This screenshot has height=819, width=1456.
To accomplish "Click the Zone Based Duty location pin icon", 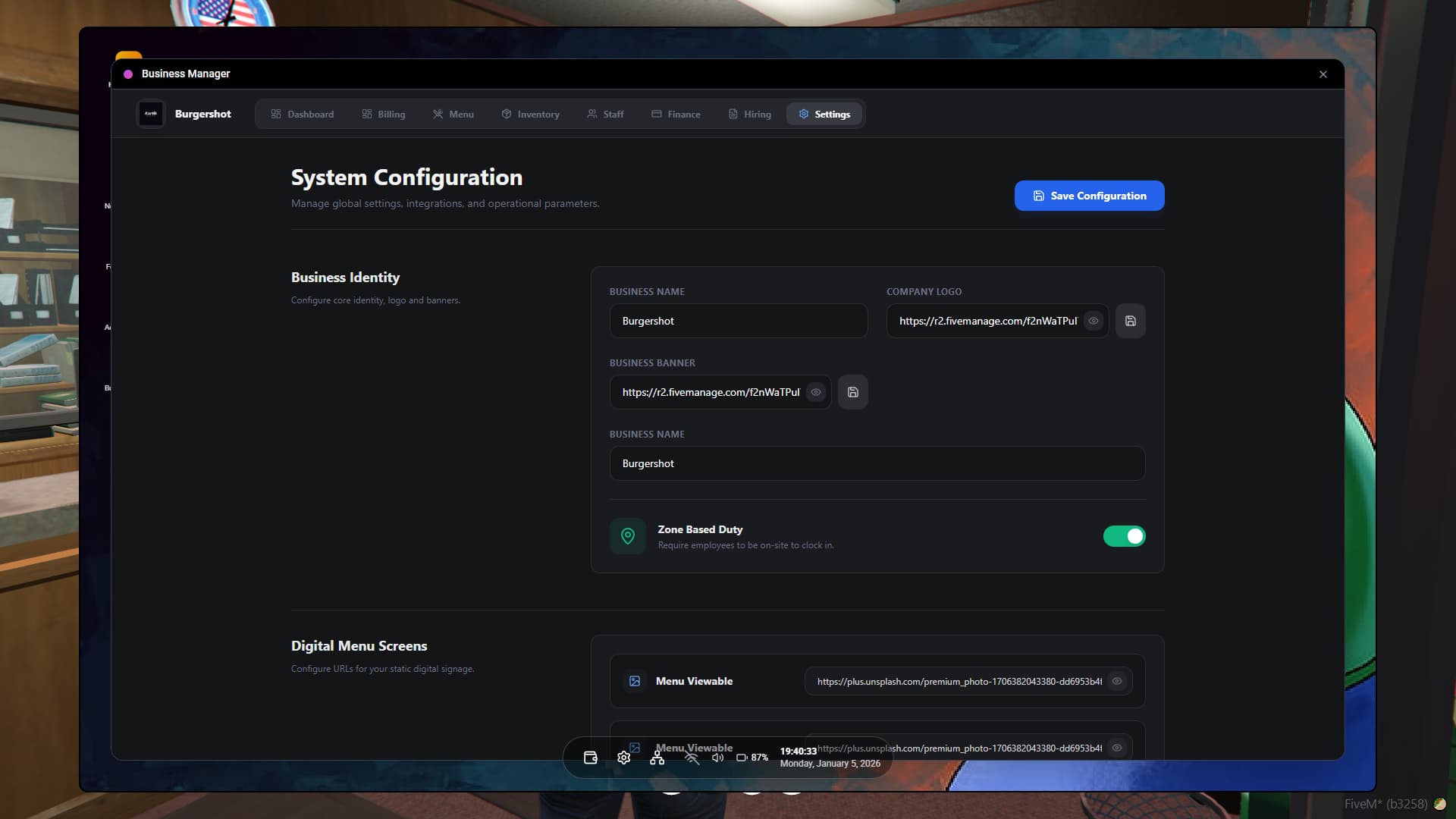I will coord(627,536).
